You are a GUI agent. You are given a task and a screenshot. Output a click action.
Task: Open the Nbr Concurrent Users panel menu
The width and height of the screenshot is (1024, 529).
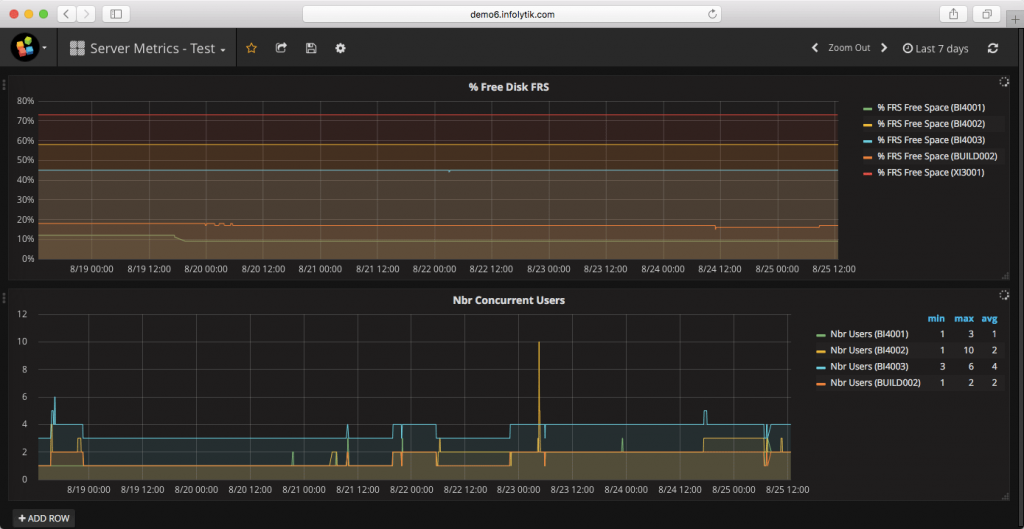[x=508, y=300]
